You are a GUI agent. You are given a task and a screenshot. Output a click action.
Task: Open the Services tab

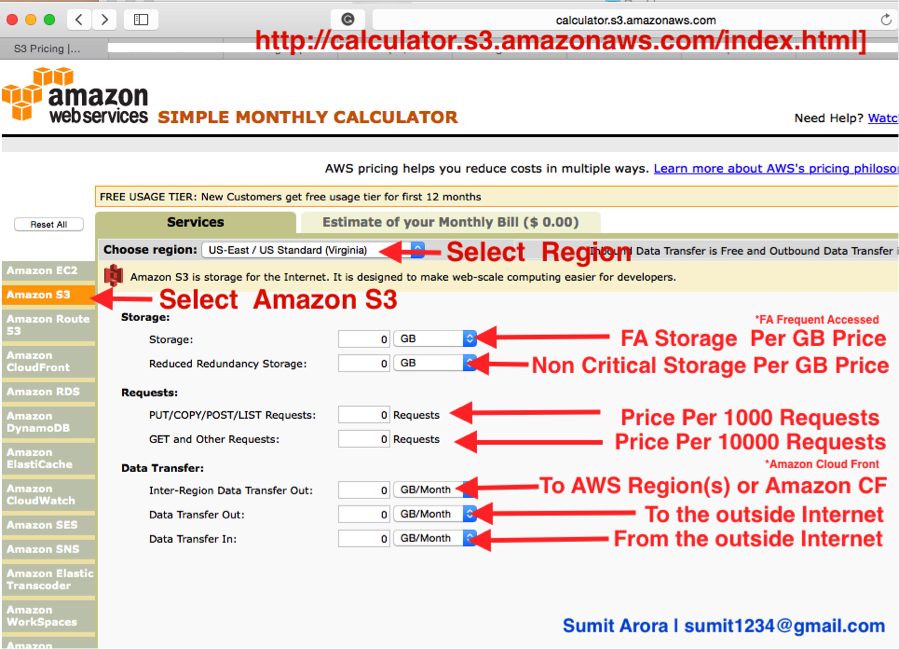coord(196,222)
